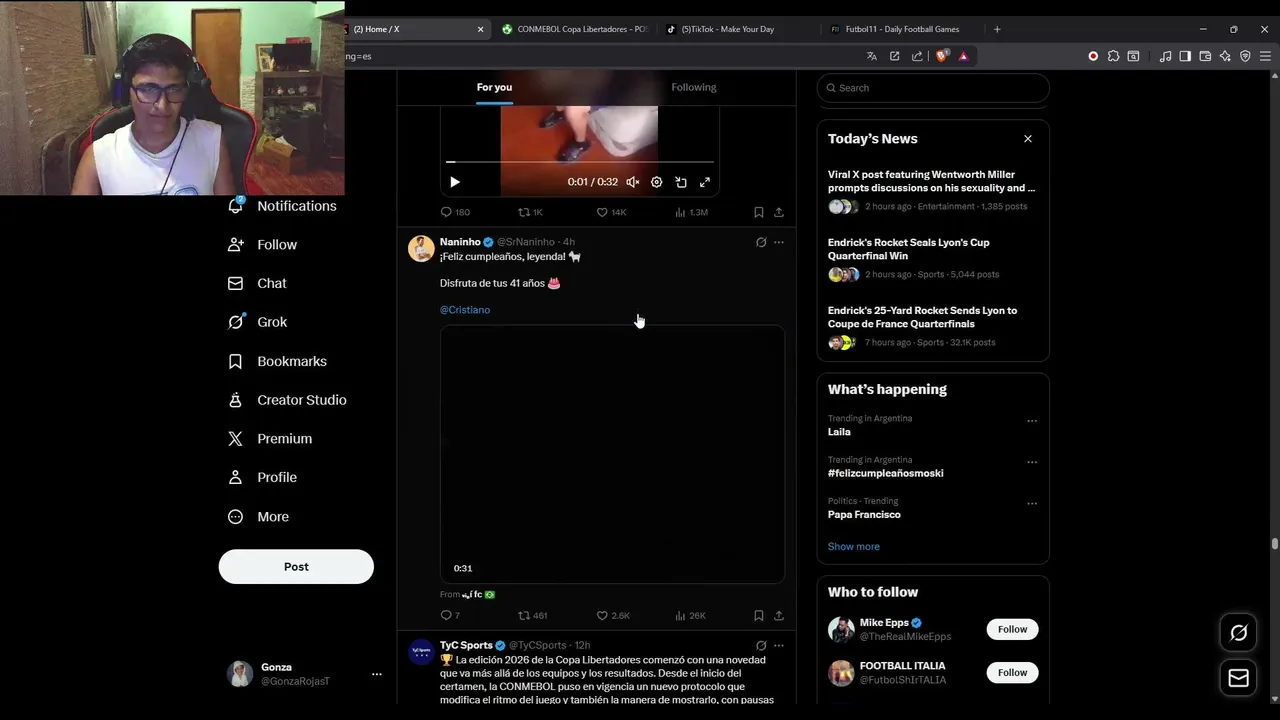Follow FOOTBALL ITALIA
The height and width of the screenshot is (720, 1280).
point(1012,672)
